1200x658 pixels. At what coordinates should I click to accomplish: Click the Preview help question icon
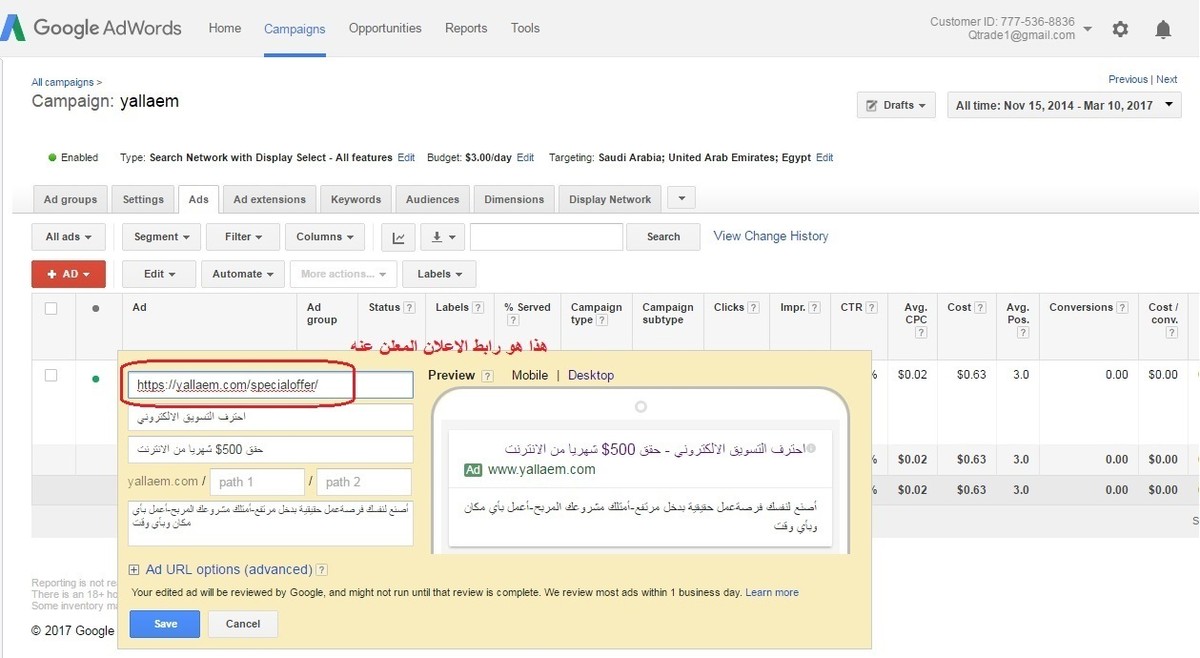(487, 376)
